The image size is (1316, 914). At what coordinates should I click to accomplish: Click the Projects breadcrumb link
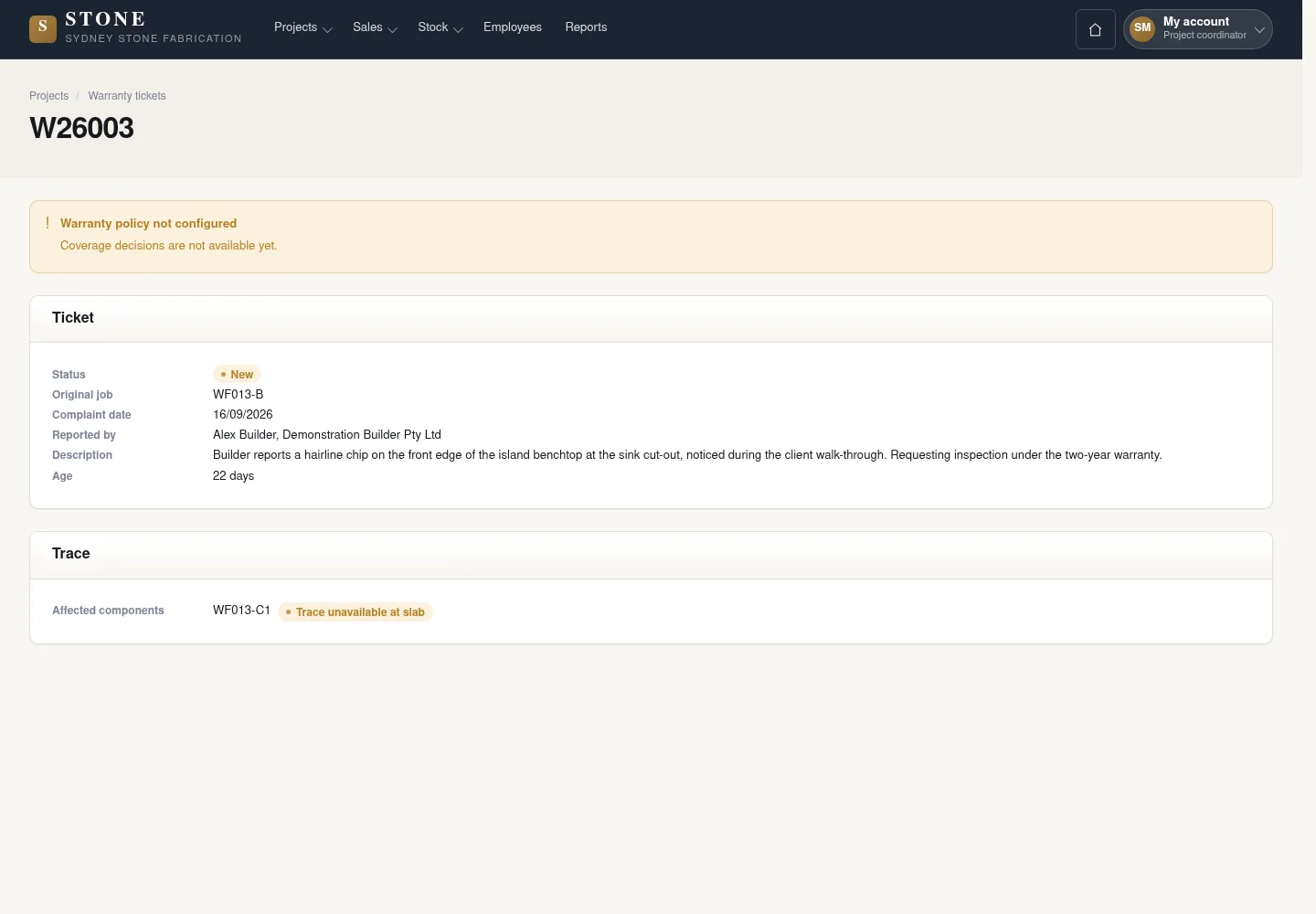tap(48, 96)
